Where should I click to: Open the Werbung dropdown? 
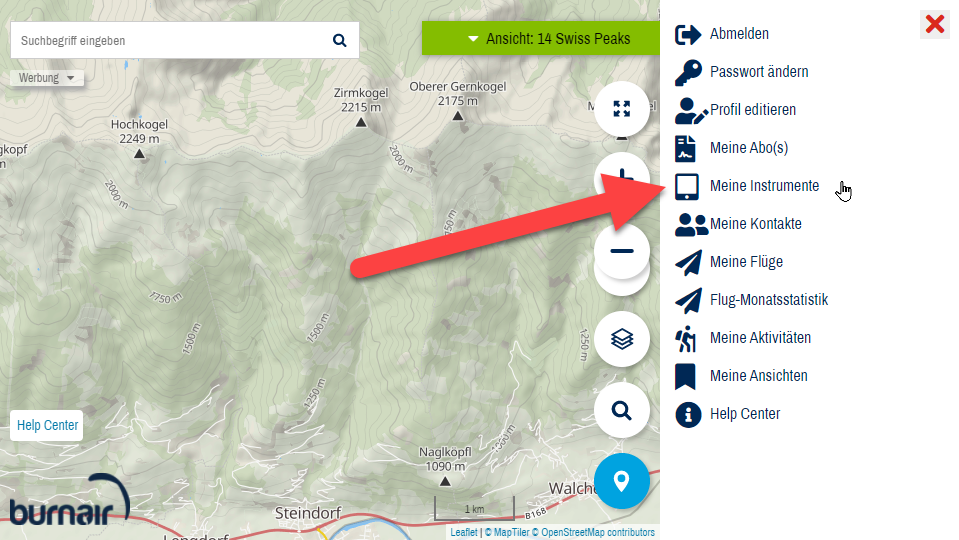tap(46, 78)
